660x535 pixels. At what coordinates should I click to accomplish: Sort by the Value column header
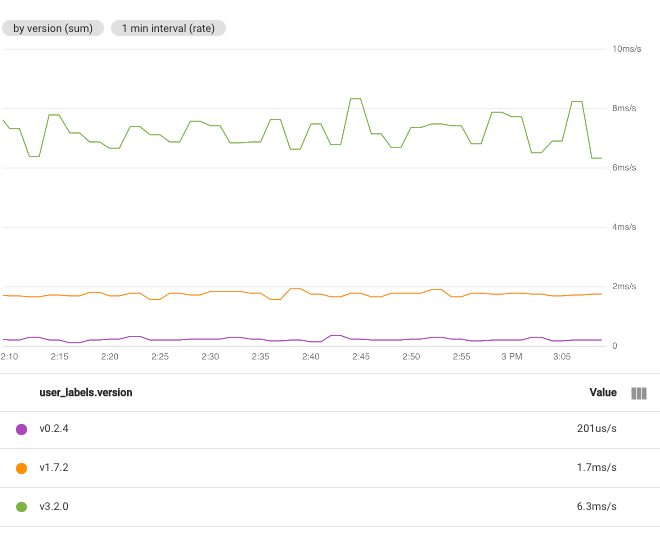coord(603,393)
